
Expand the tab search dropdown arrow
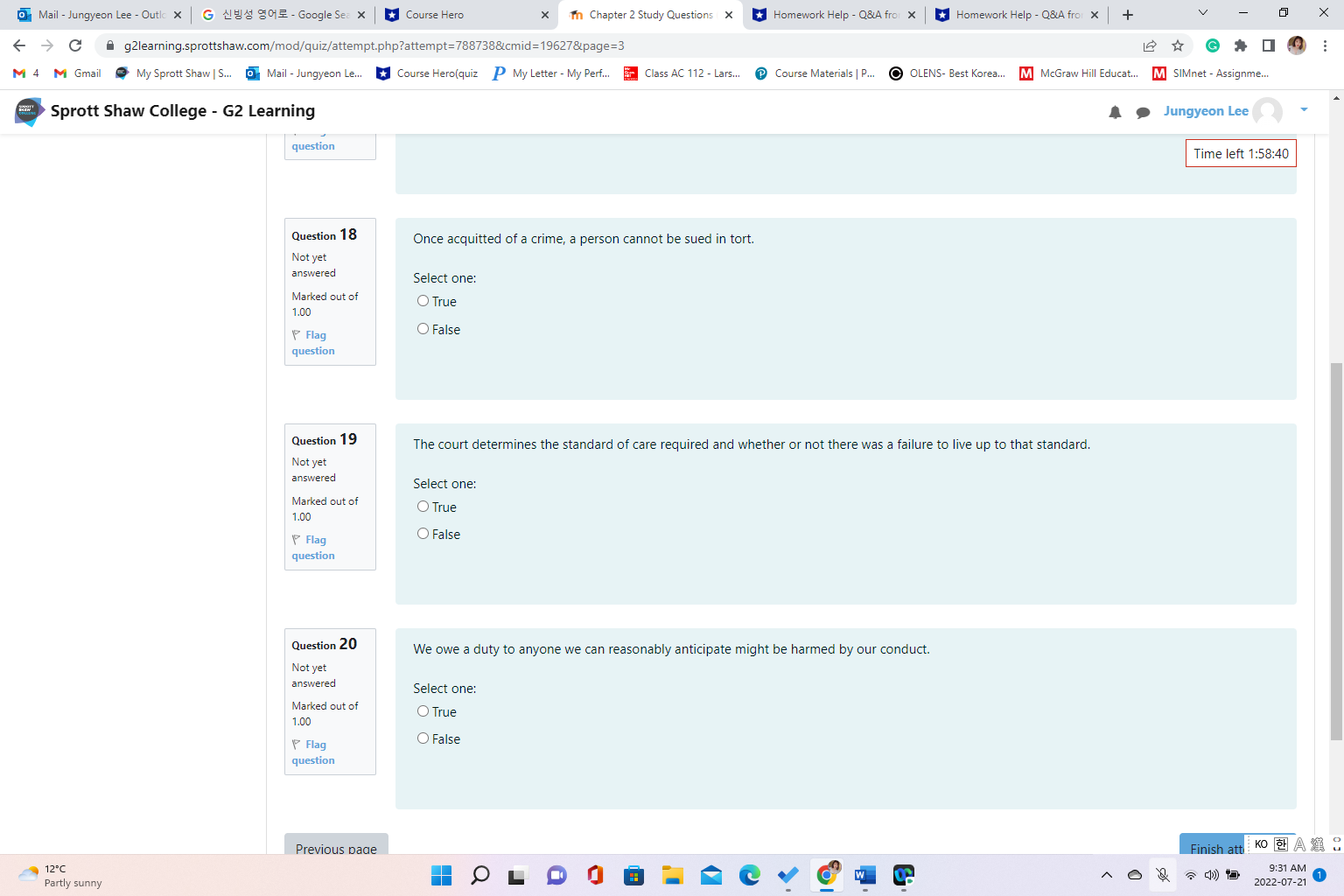(1202, 12)
